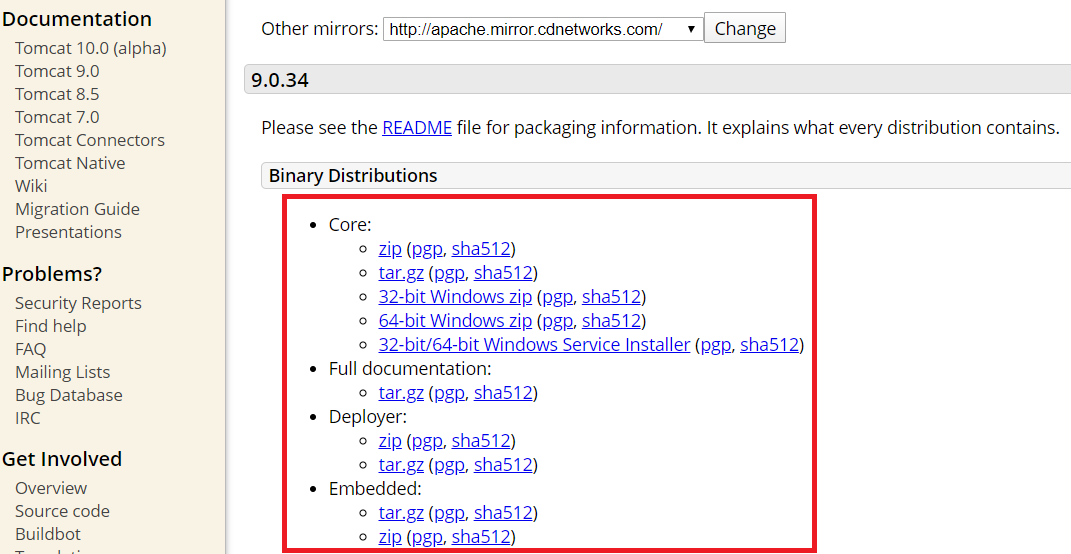Download the Core zip distribution

coord(390,249)
